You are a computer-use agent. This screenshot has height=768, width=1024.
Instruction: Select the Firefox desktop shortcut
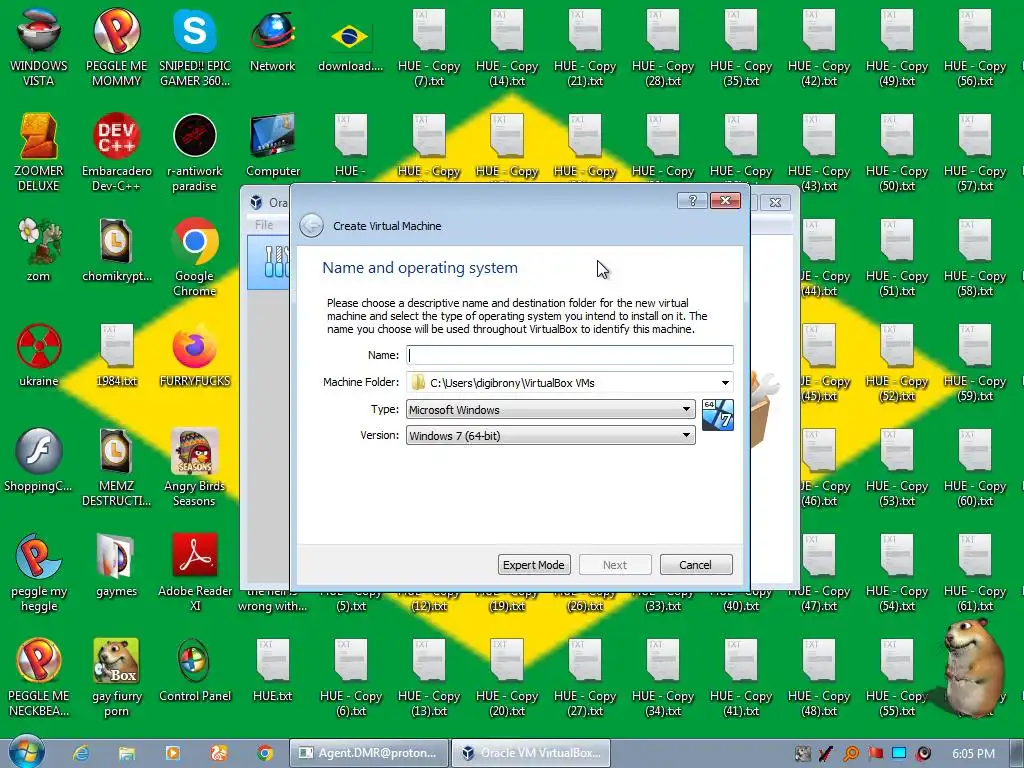tap(195, 355)
